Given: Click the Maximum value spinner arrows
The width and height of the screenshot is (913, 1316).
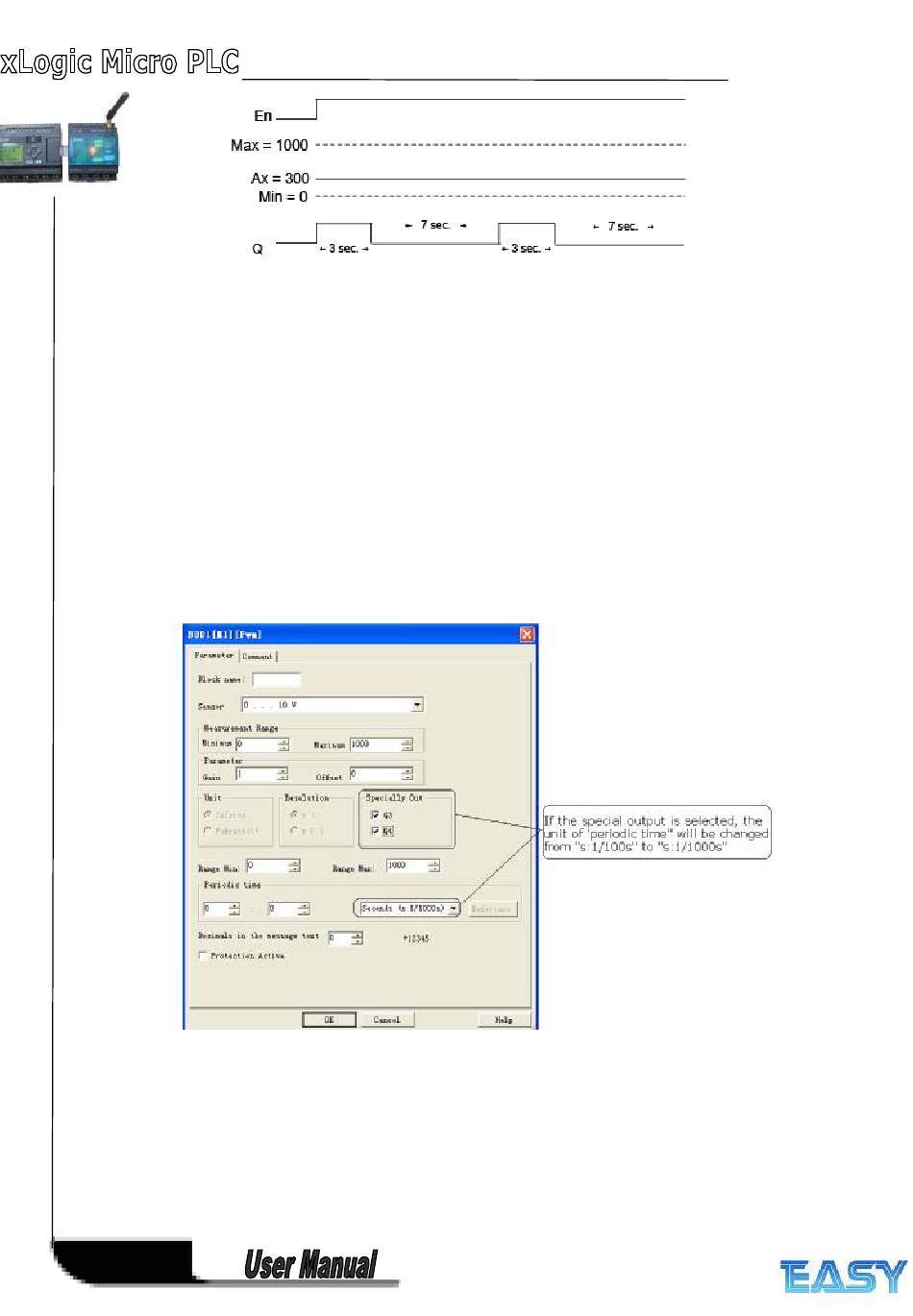Looking at the screenshot, I should click(407, 743).
